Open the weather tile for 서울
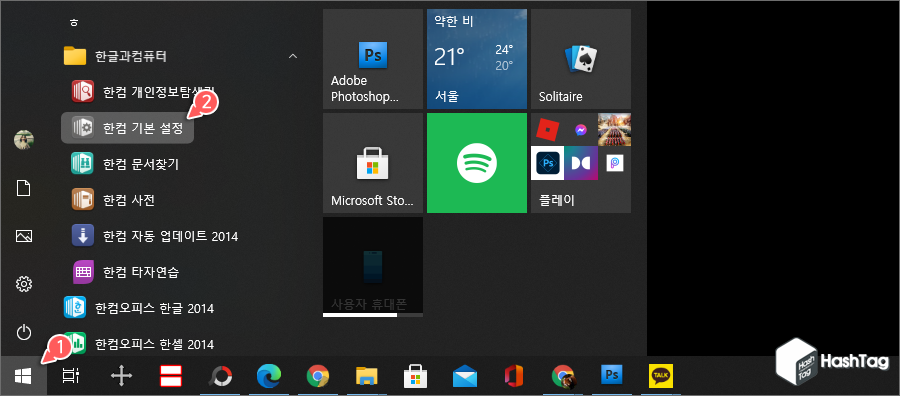 [477, 59]
